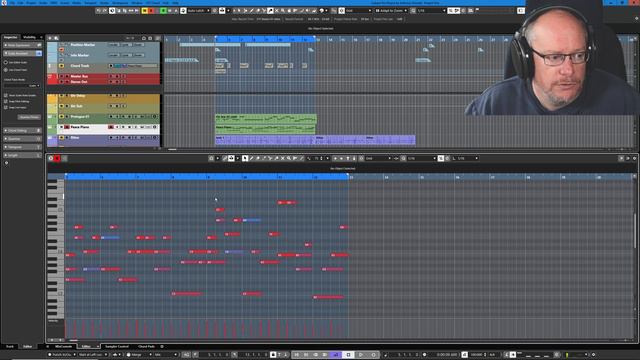Open Adapt to Zoom dropdown in main toolbar
This screenshot has width=640, height=360.
click(391, 11)
